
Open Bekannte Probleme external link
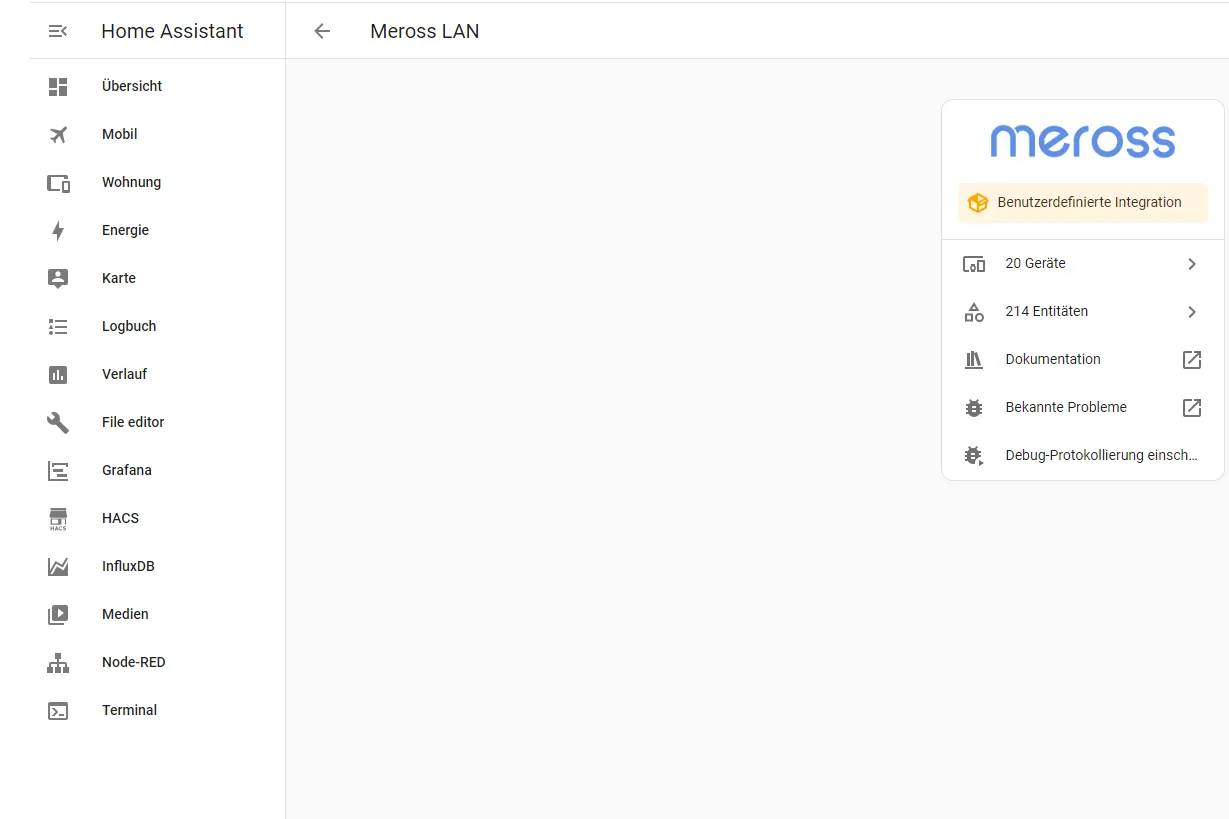point(1191,408)
